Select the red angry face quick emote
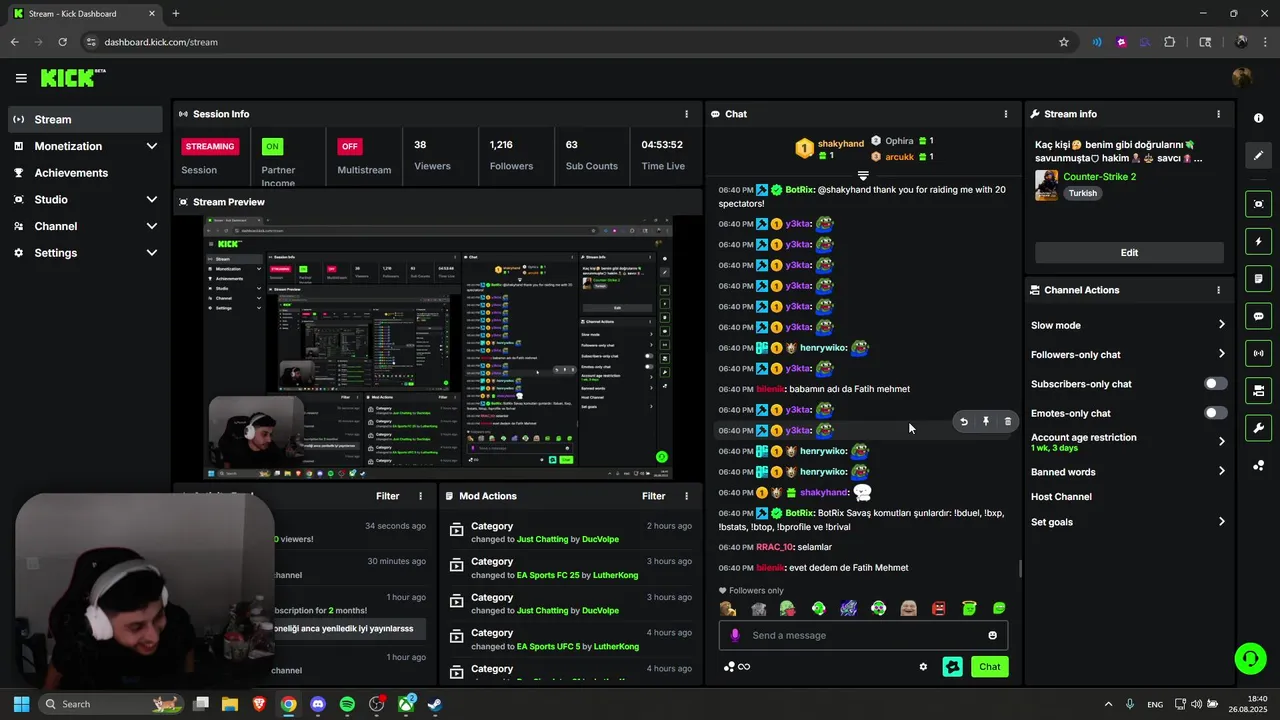1280x720 pixels. 939,608
